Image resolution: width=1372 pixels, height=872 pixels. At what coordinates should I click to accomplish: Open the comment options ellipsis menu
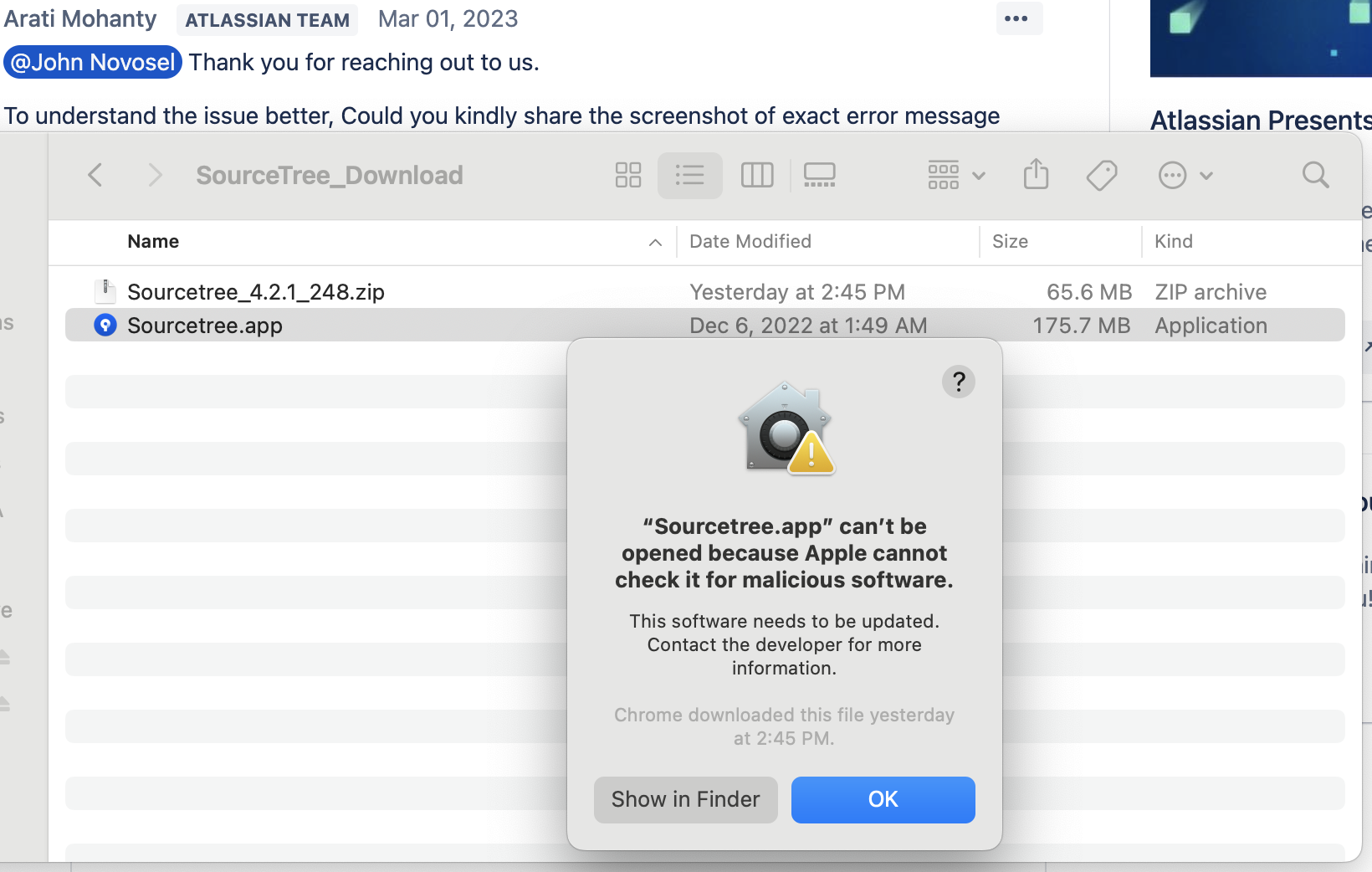pyautogui.click(x=1016, y=18)
